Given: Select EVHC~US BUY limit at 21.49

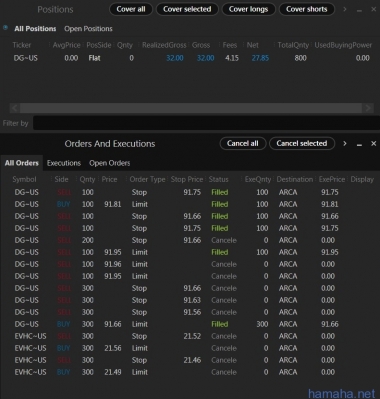Looking at the screenshot, I should (190, 372).
